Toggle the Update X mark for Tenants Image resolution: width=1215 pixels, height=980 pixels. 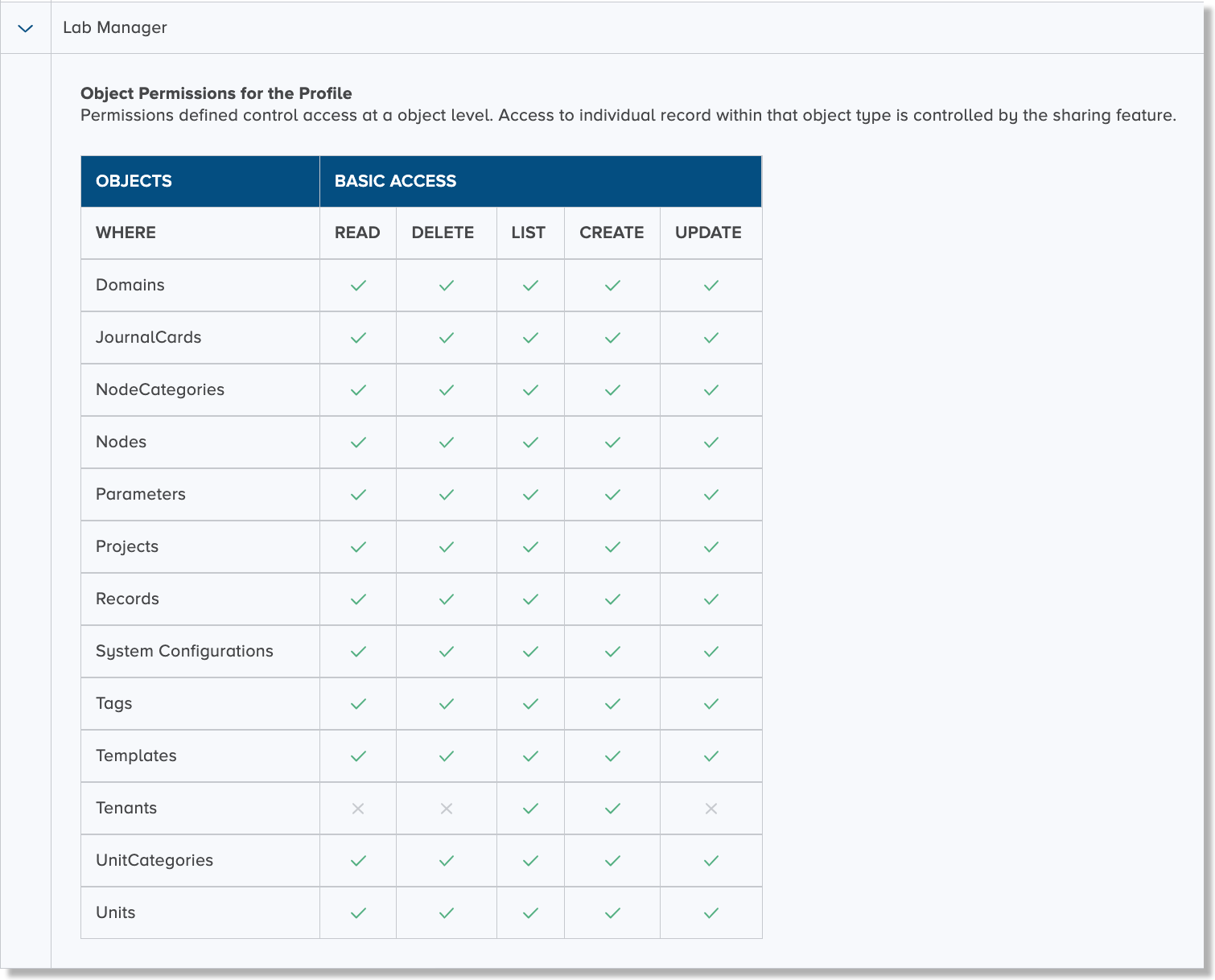click(x=710, y=808)
